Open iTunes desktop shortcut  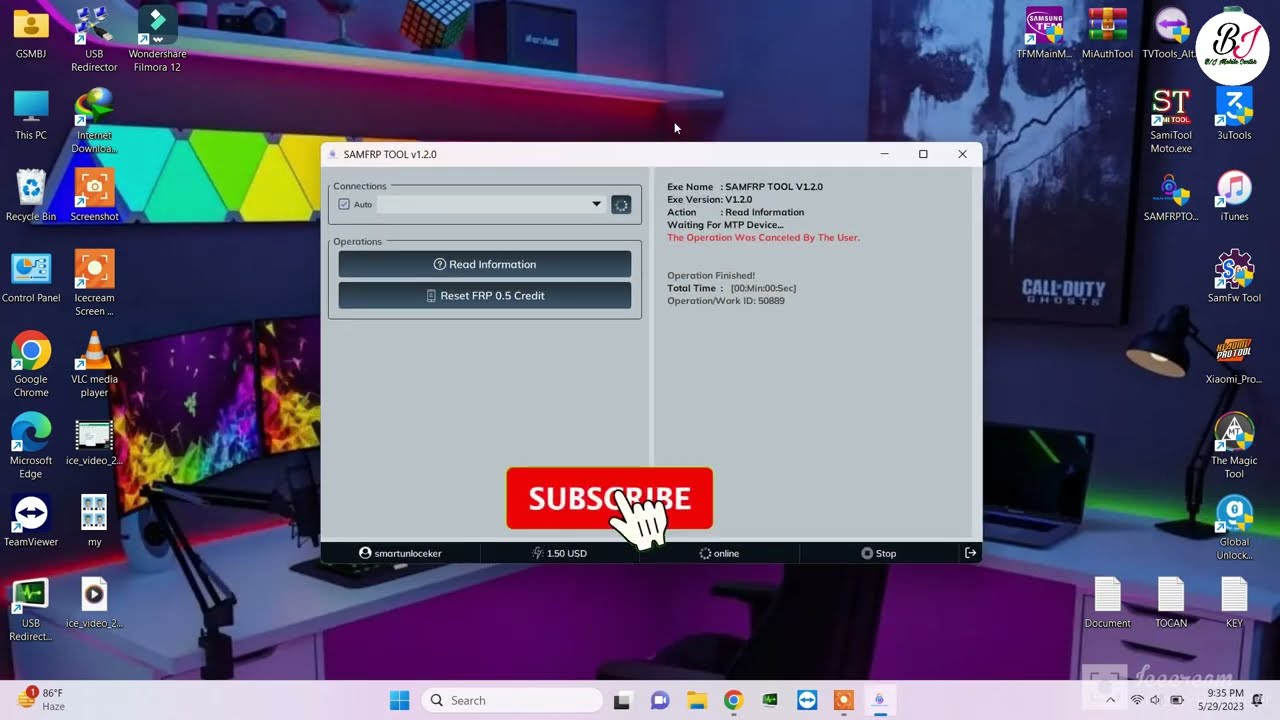coord(1234,196)
